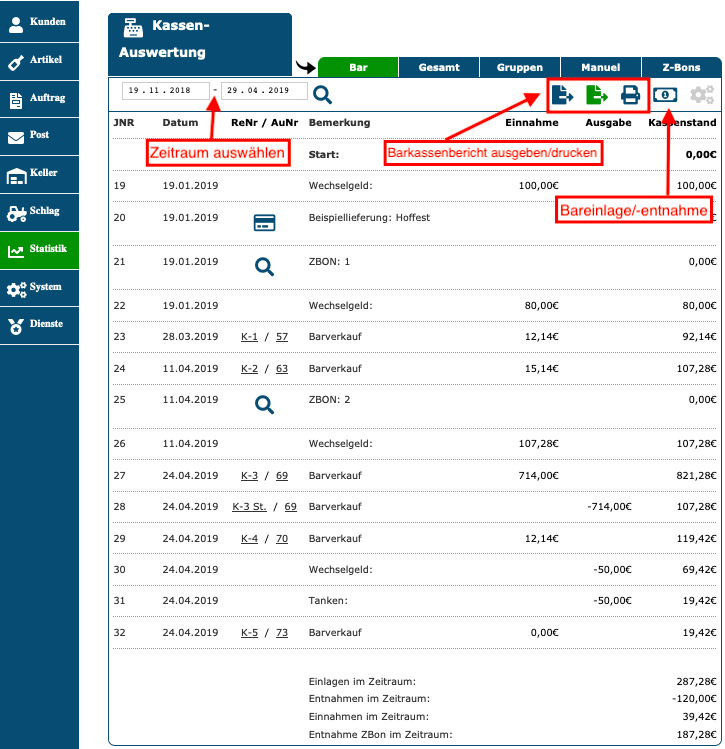Open invoice link K-1
The width and height of the screenshot is (725, 749).
(249, 337)
